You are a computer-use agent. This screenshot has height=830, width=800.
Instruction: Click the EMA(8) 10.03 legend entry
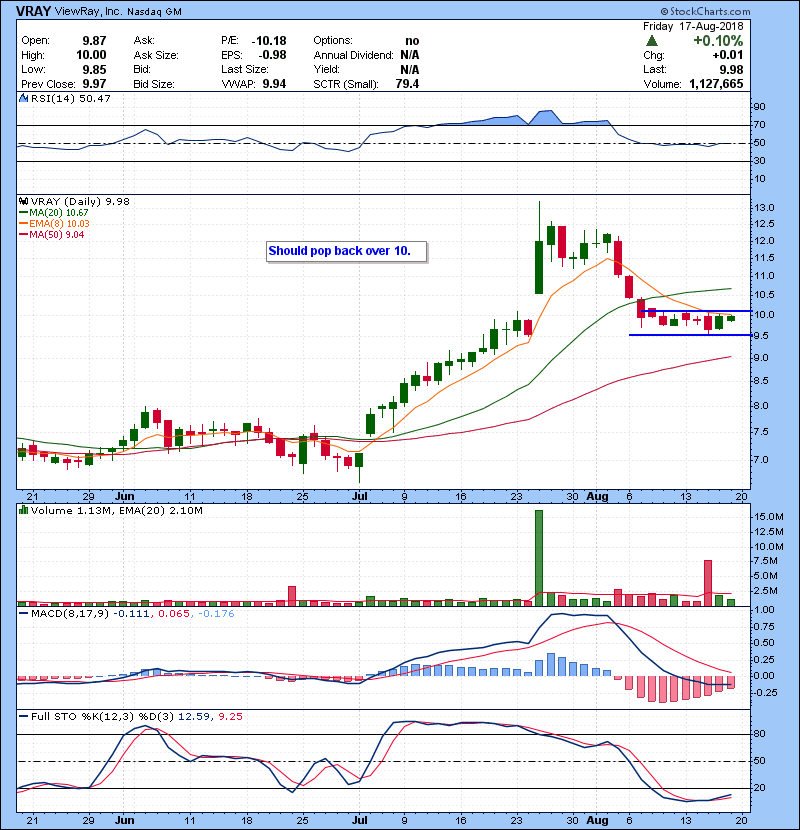(59, 223)
